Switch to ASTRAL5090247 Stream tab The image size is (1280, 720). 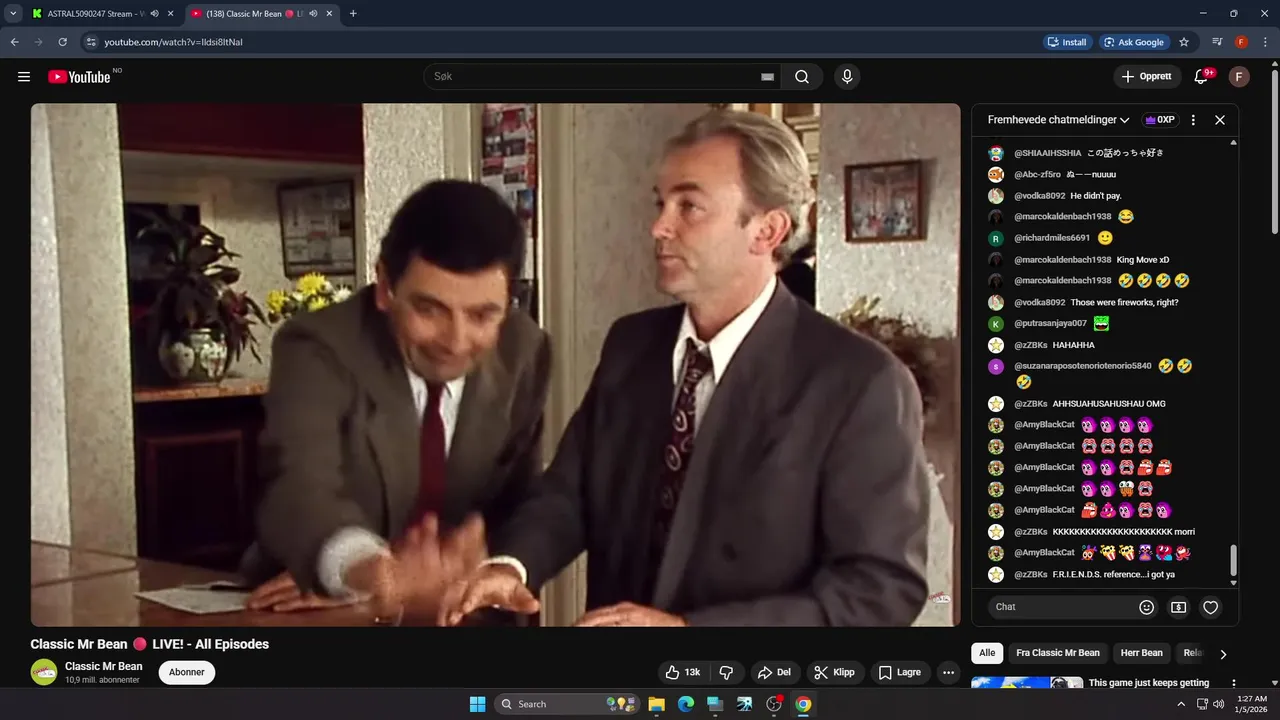click(x=95, y=14)
